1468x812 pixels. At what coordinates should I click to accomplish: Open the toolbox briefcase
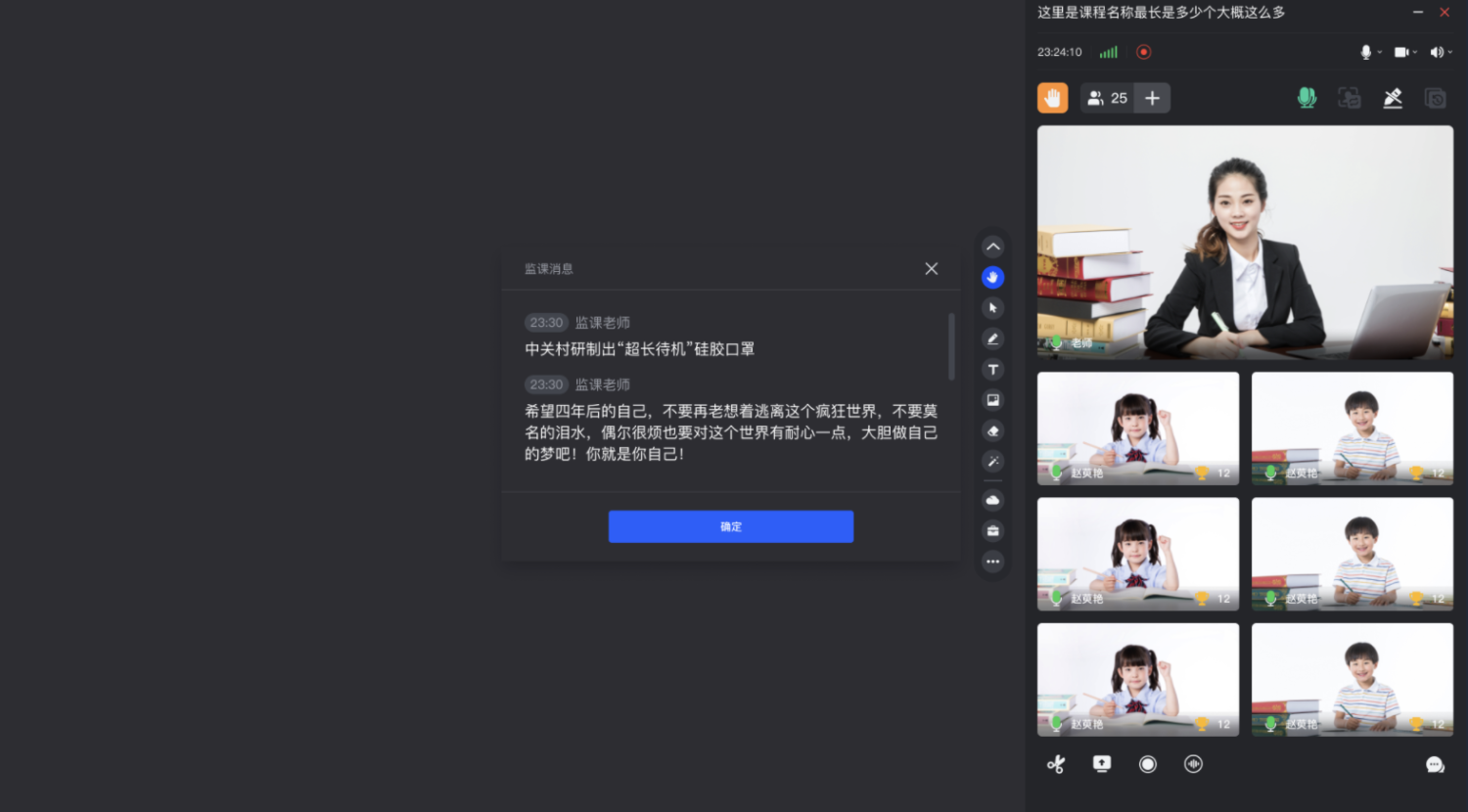[x=992, y=531]
